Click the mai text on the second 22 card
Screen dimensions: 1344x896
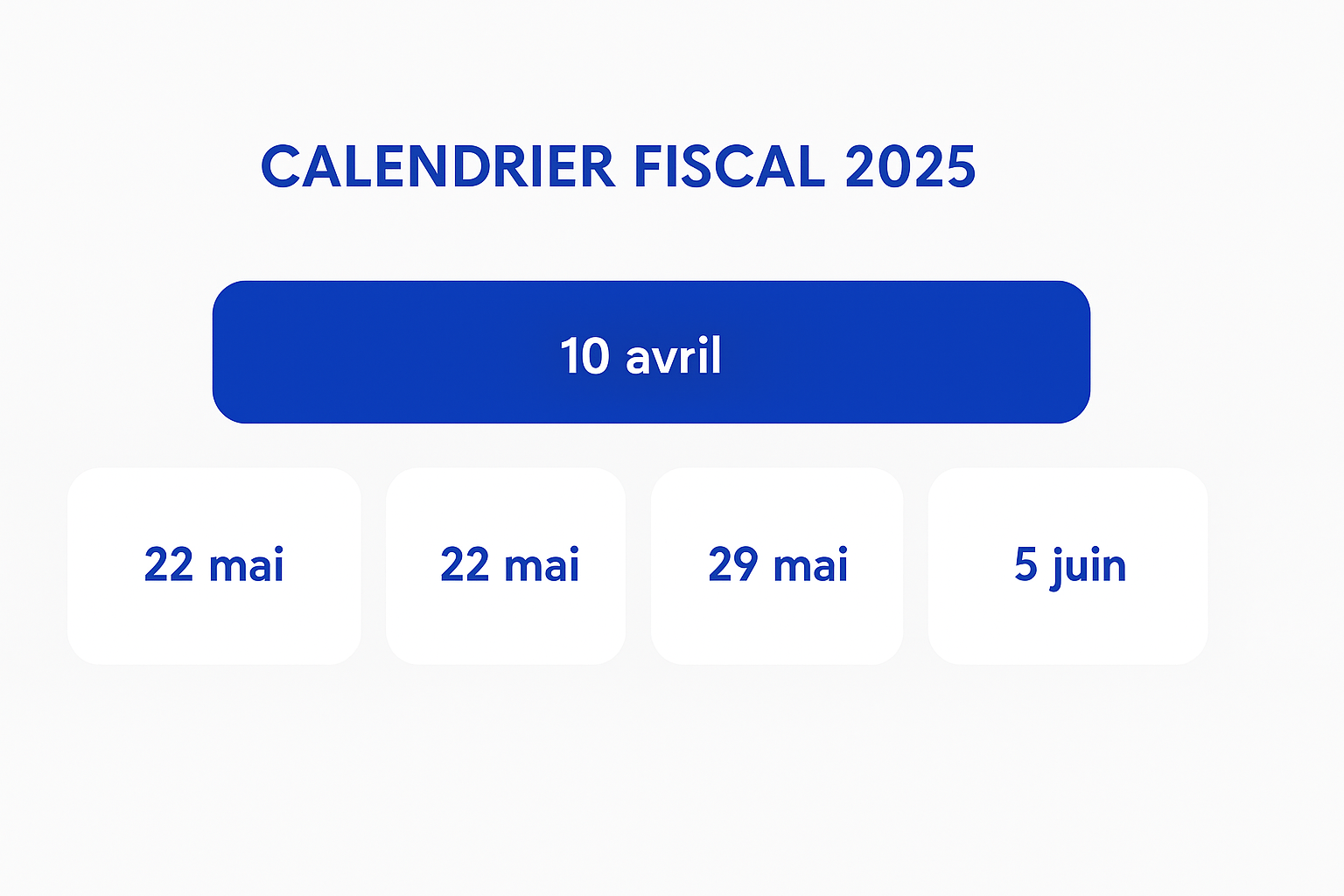542,565
